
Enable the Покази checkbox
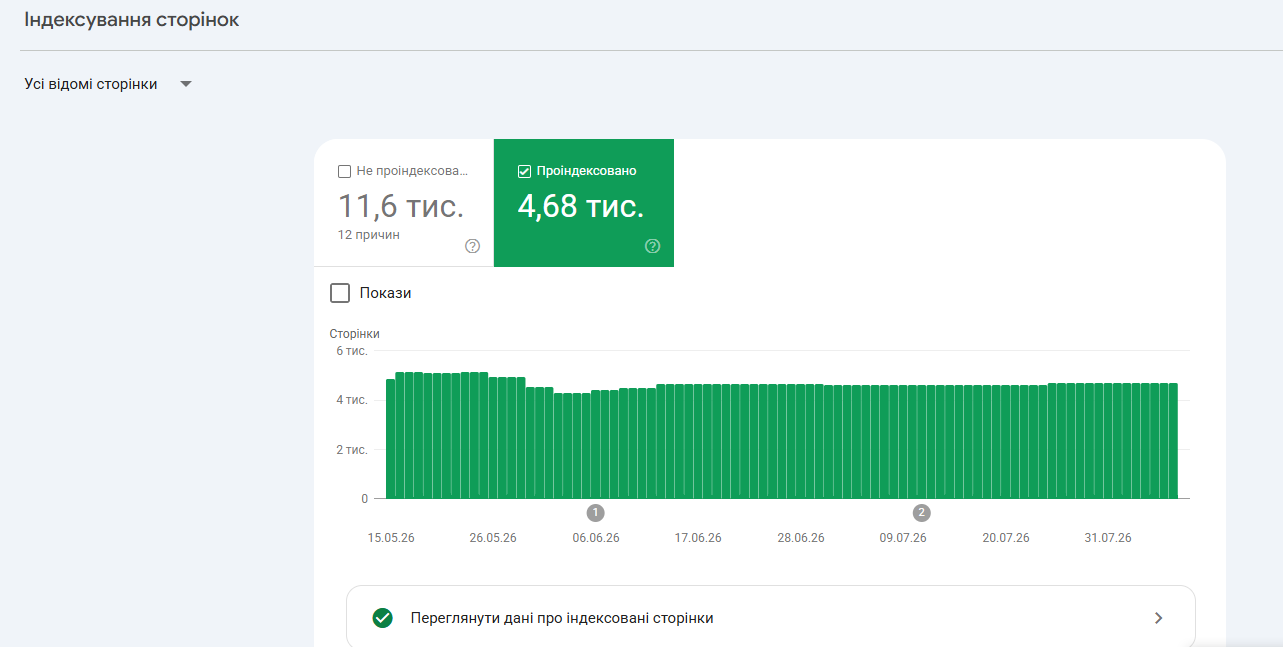click(340, 293)
